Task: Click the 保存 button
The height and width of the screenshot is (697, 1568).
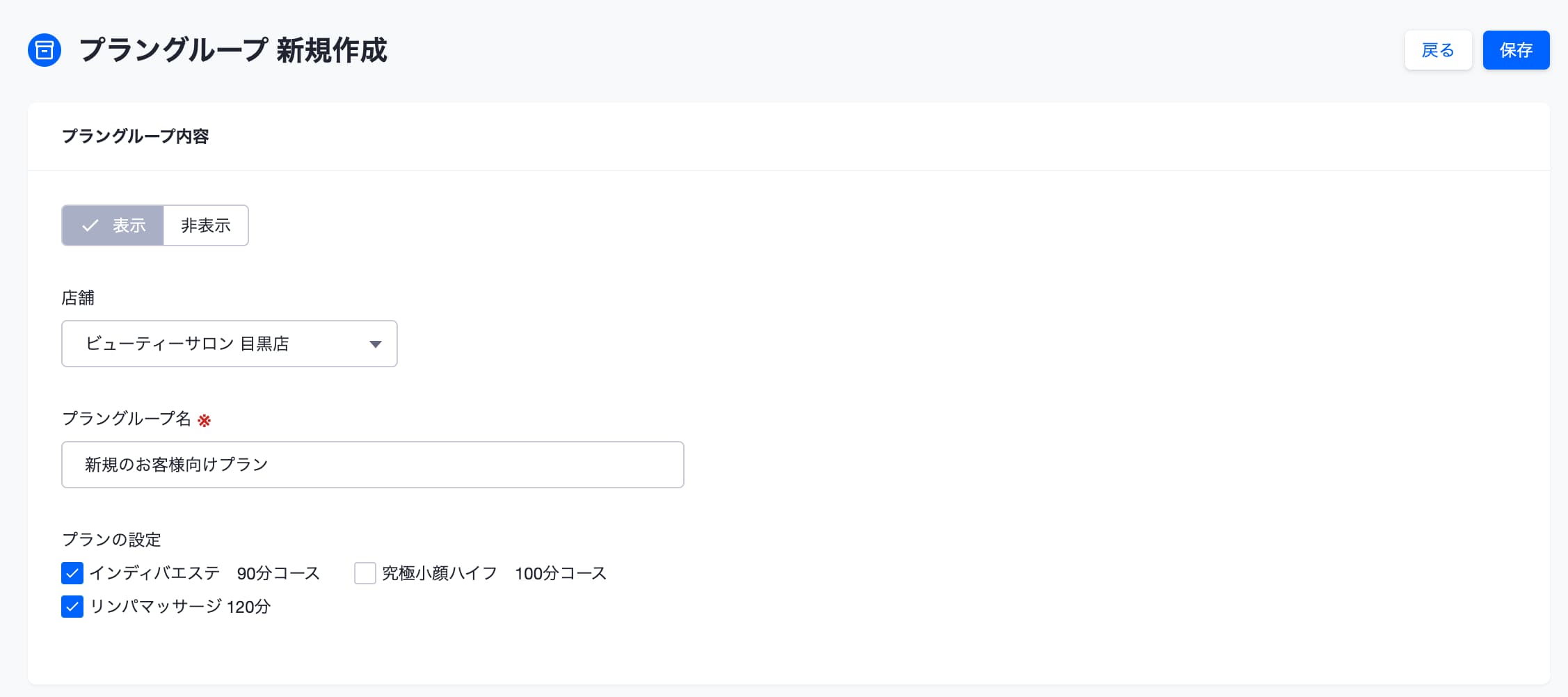Action: [x=1516, y=50]
